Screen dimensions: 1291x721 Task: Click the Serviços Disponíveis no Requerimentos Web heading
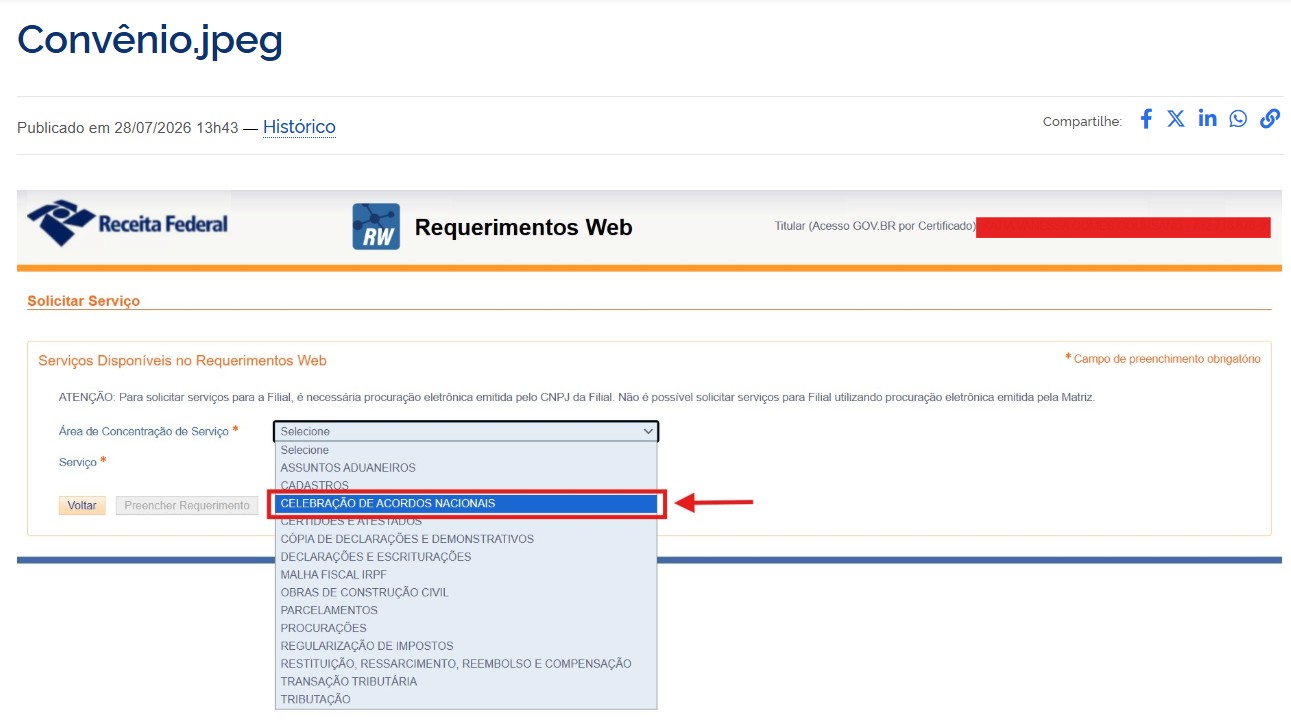point(182,360)
